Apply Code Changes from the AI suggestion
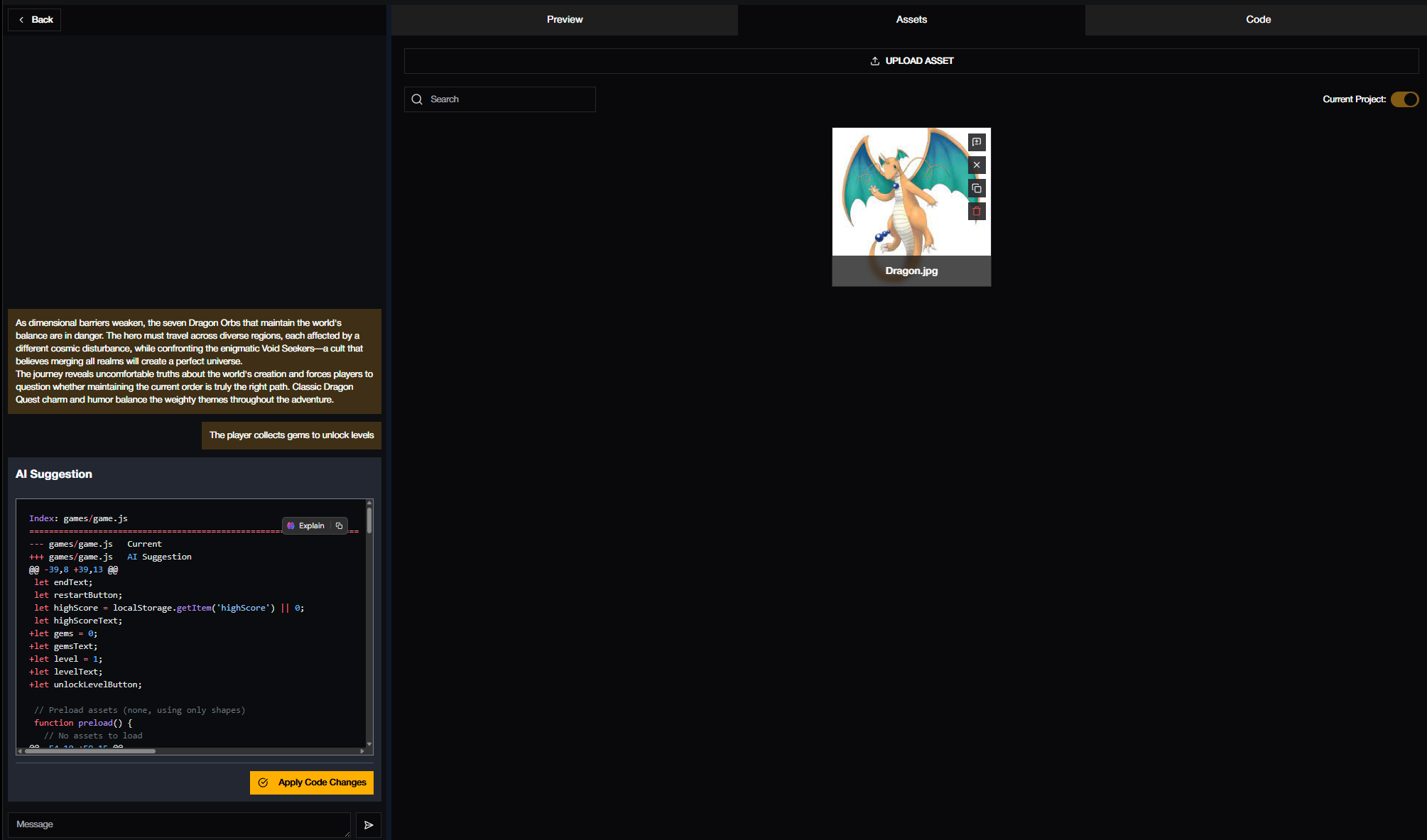This screenshot has width=1427, height=840. (312, 782)
